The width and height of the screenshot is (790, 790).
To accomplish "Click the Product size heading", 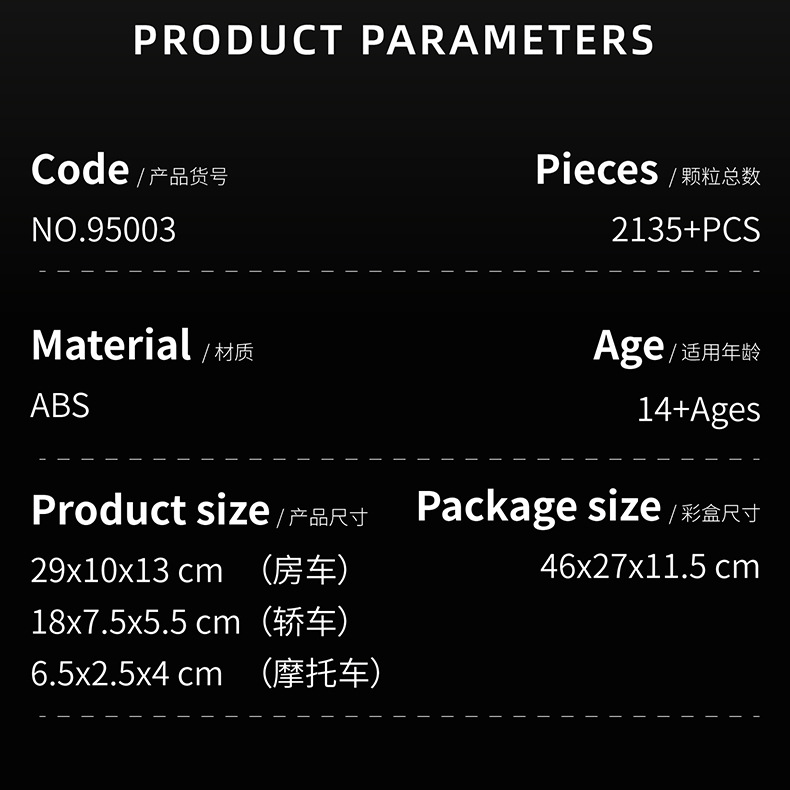I will (x=150, y=510).
